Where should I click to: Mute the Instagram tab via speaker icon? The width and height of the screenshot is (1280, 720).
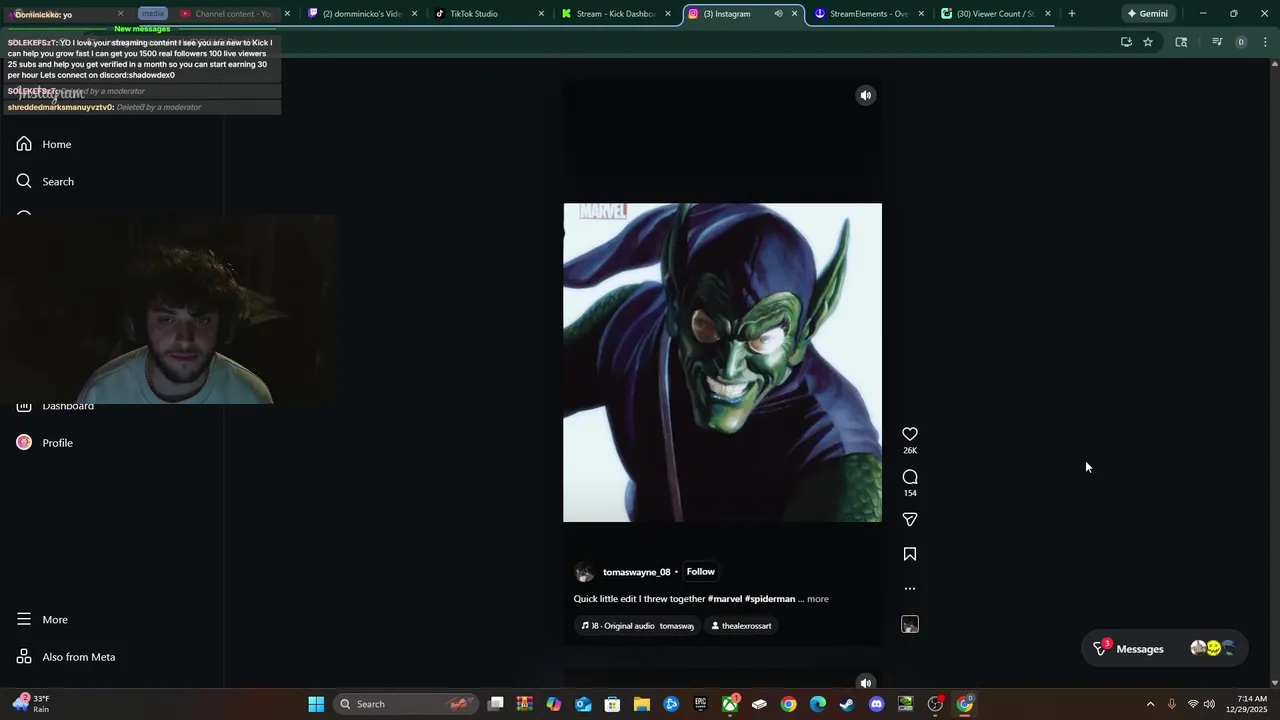778,14
